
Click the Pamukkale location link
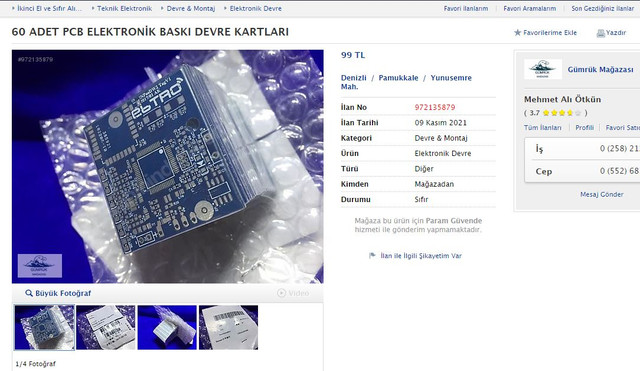pyautogui.click(x=398, y=78)
